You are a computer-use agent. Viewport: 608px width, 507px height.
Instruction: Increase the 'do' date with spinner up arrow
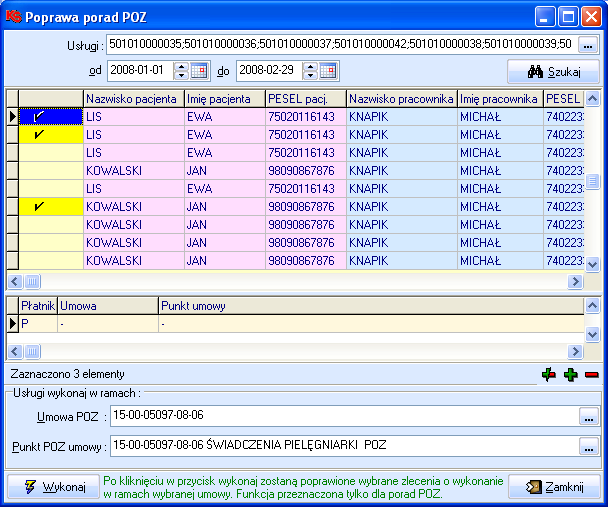point(310,67)
